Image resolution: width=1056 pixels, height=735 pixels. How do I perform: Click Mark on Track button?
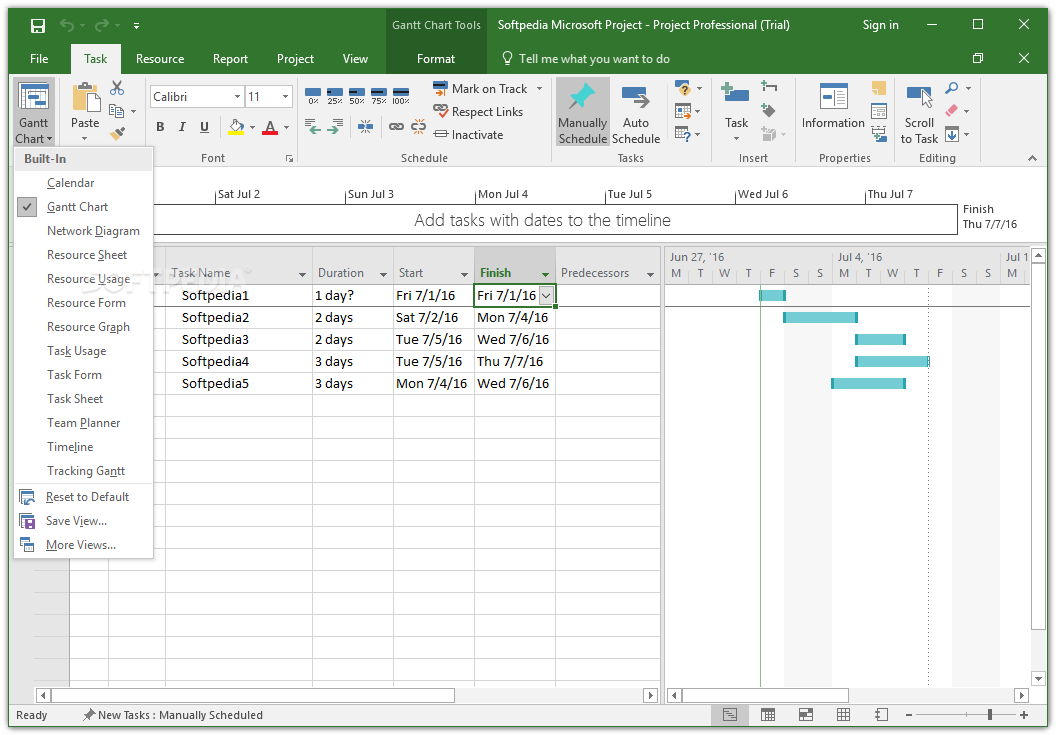click(481, 88)
